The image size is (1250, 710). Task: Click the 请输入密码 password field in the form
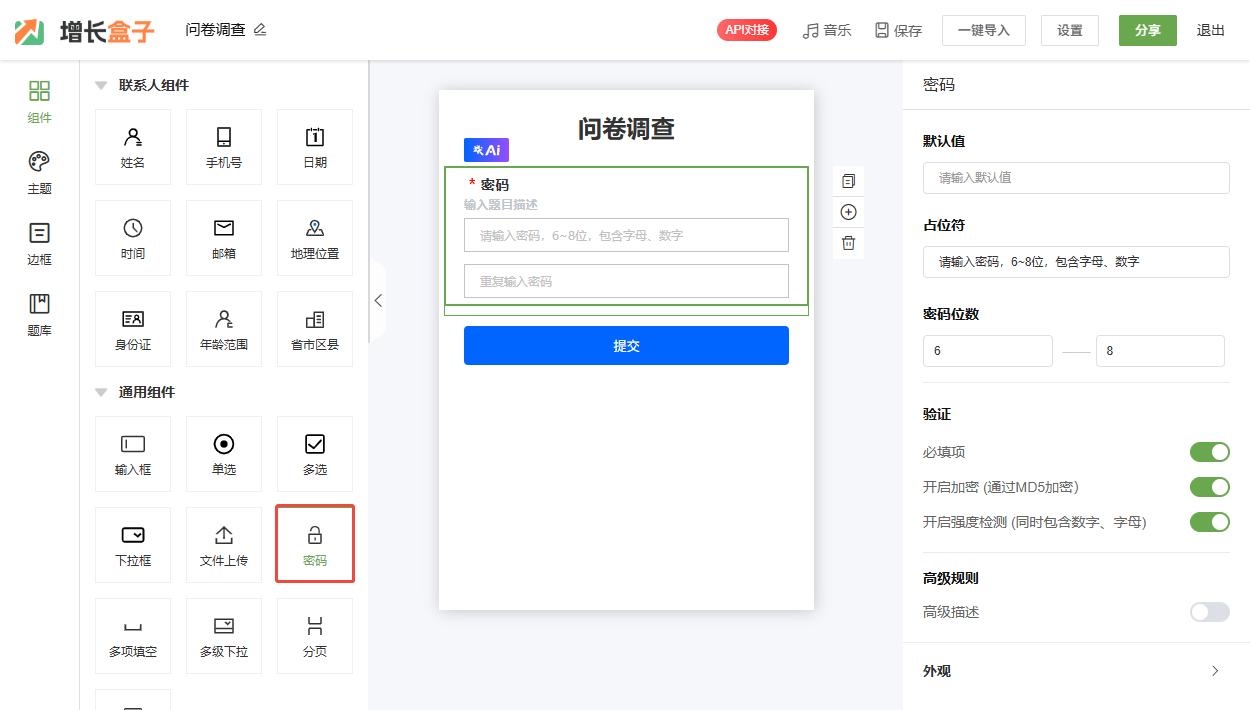tap(626, 235)
